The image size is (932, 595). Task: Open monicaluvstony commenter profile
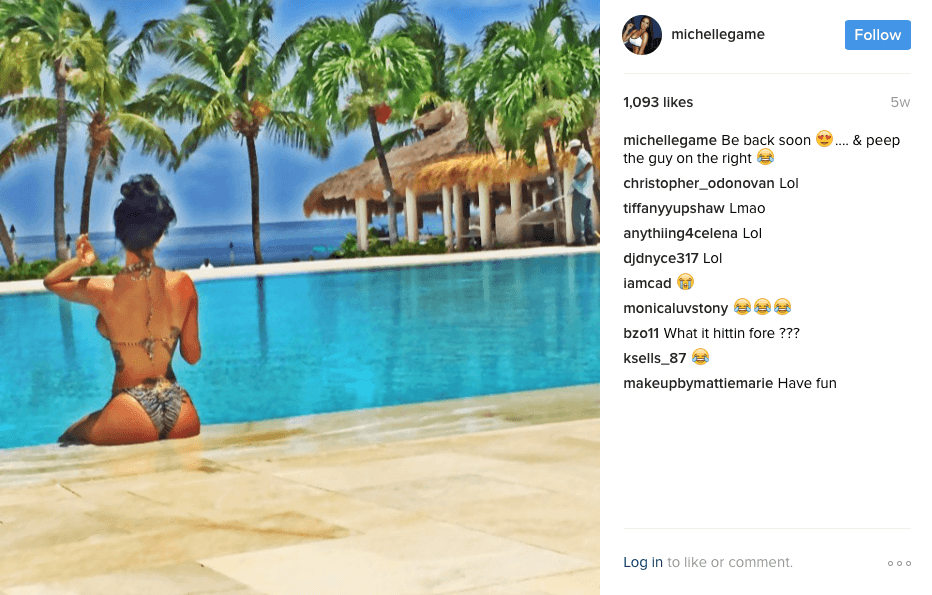[675, 308]
